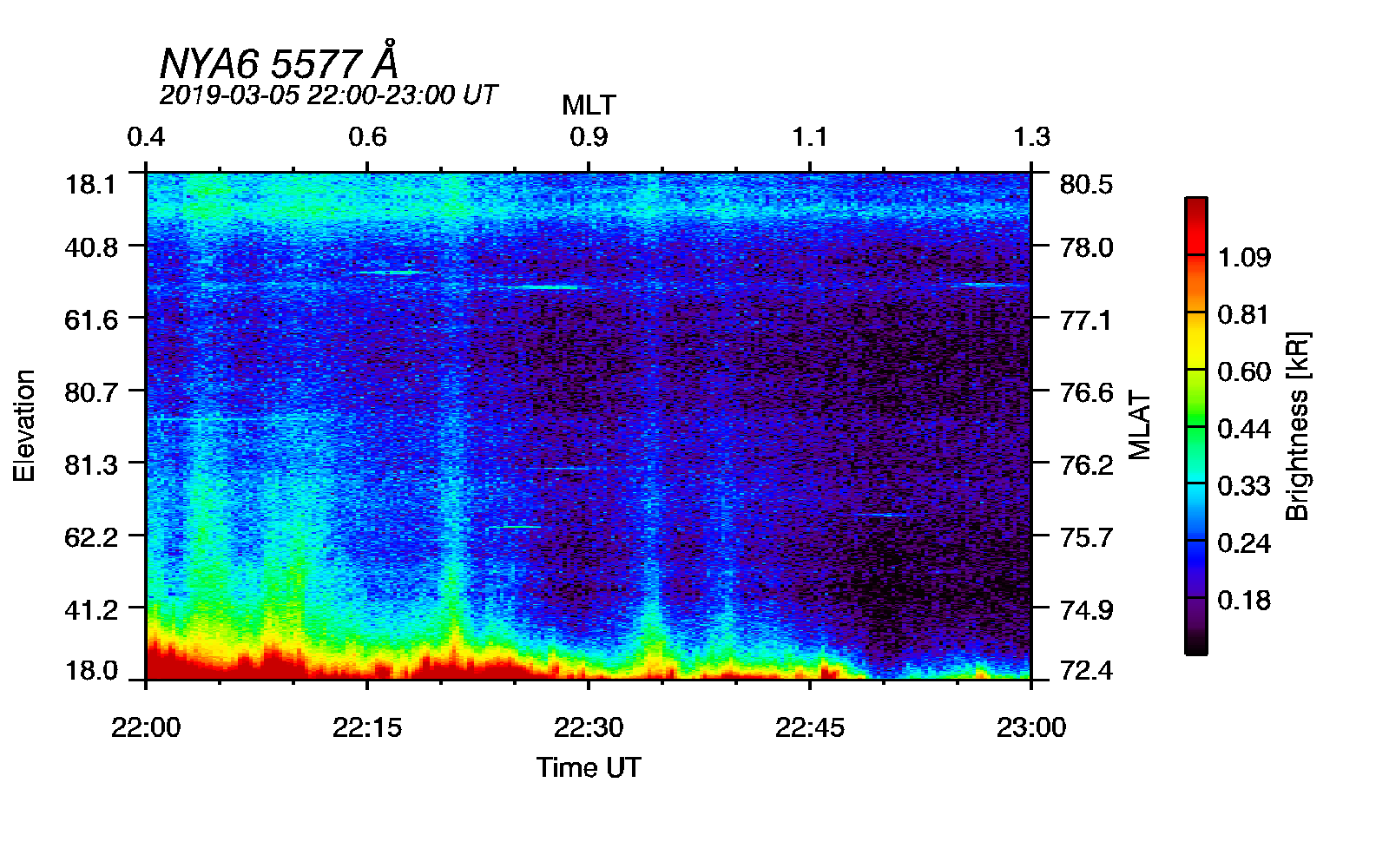Click MLT tick value '0.9'
Image resolution: width=1389 pixels, height=868 pixels.
coord(589,137)
